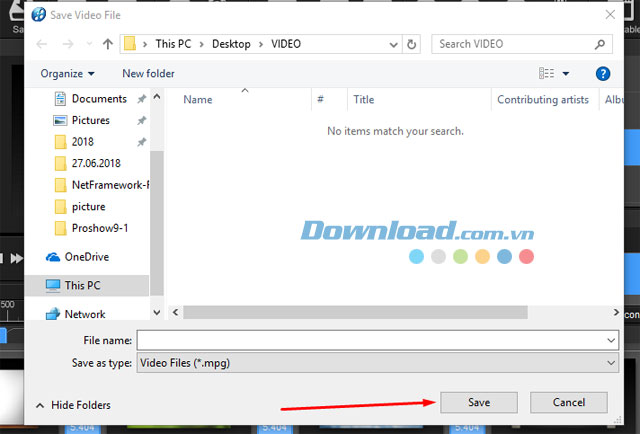Focus the File name input field
The height and width of the screenshot is (434, 640).
[370, 340]
